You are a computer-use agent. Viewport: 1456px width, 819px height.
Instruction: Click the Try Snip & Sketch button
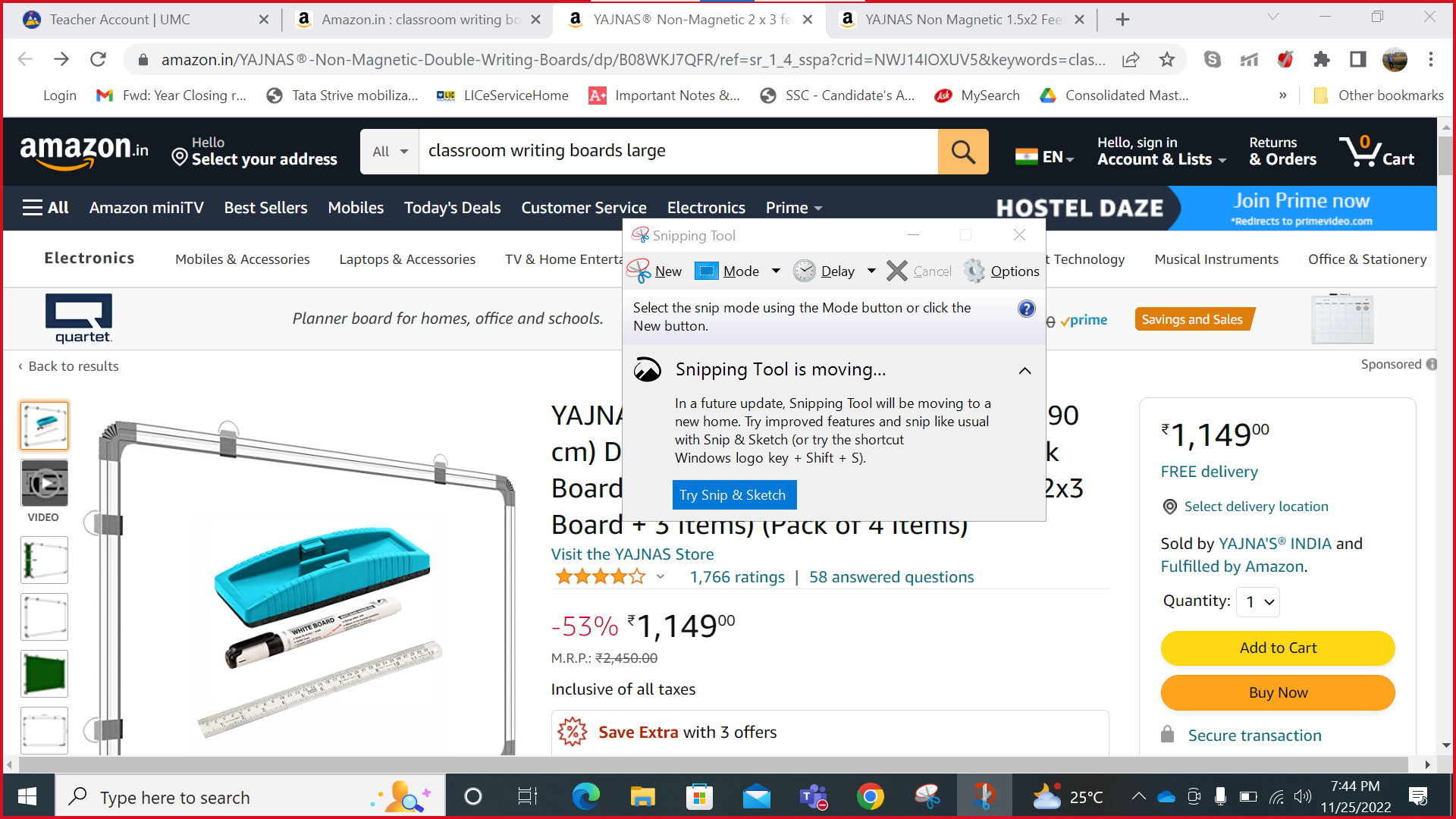click(733, 495)
